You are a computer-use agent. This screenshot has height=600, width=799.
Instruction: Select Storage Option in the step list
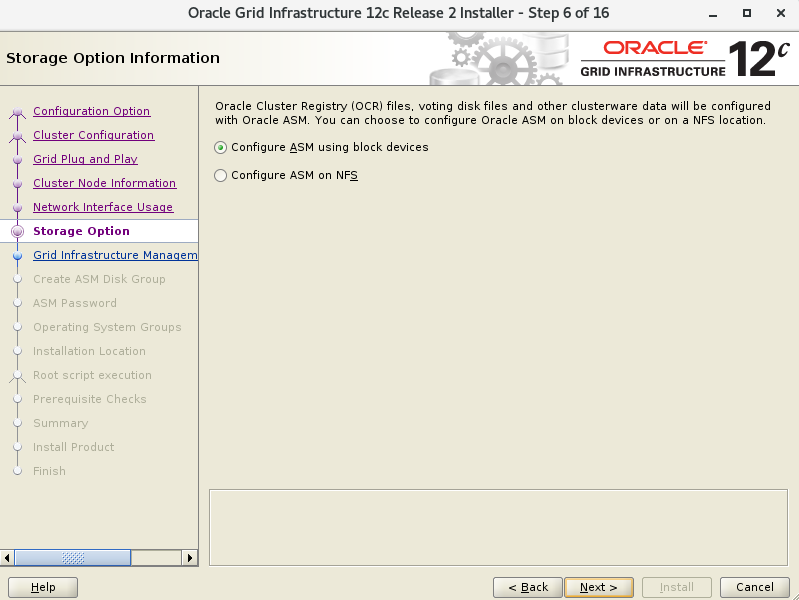pyautogui.click(x=81, y=231)
